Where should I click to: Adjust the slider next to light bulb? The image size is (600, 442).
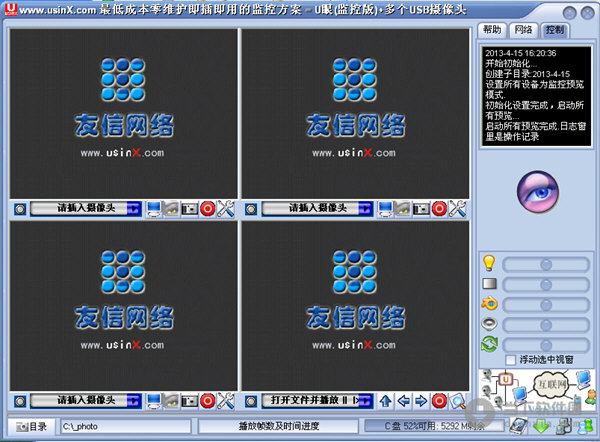[x=546, y=264]
